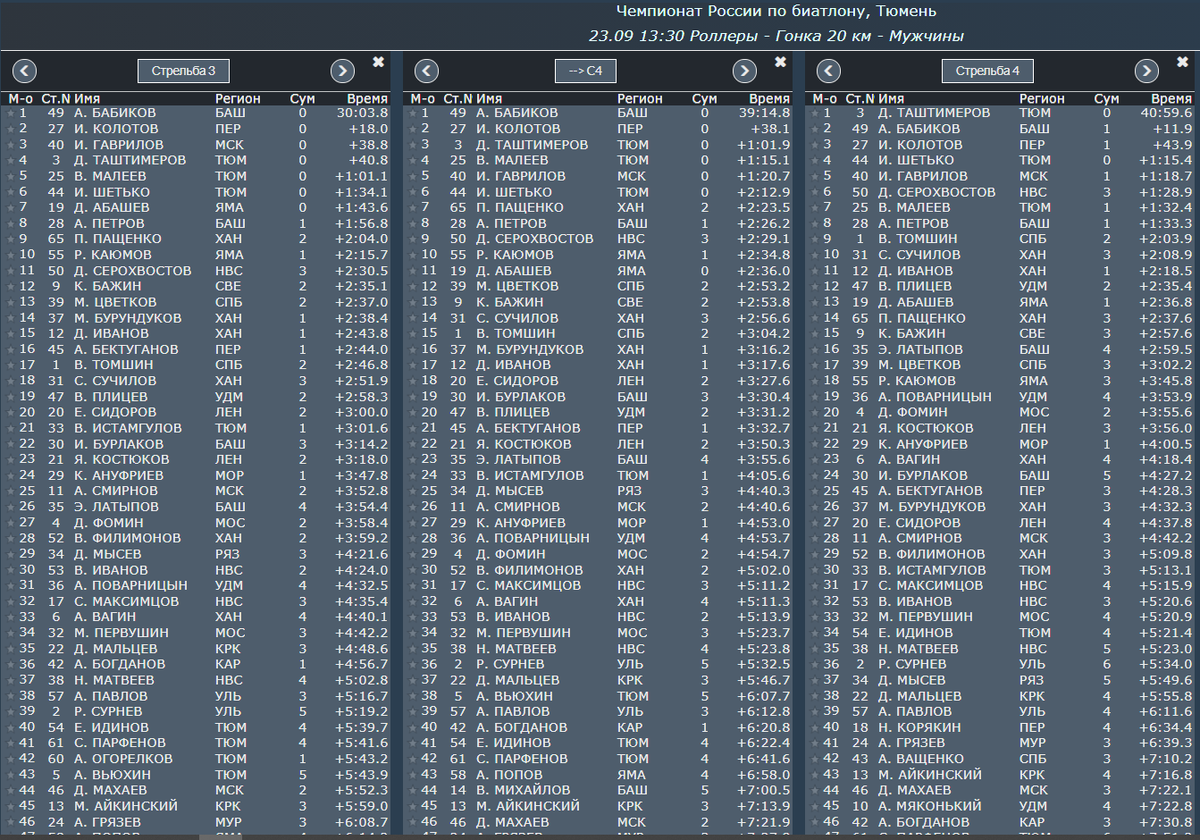Go to next split in --> C4 panel
This screenshot has height=840, width=1200.
pos(744,71)
